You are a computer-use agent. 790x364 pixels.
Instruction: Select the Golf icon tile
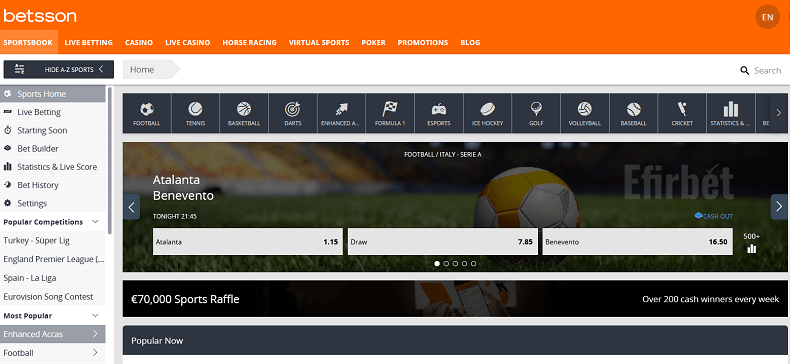(x=536, y=113)
